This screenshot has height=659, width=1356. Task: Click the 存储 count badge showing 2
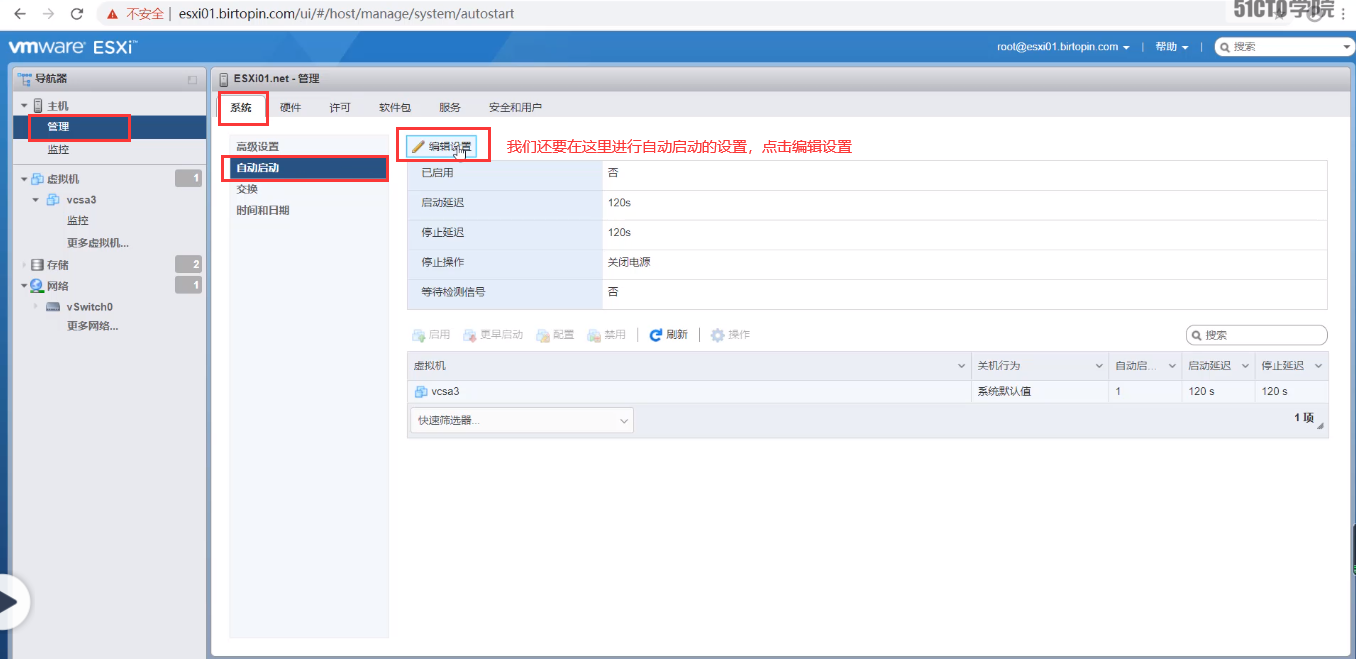pyautogui.click(x=188, y=264)
